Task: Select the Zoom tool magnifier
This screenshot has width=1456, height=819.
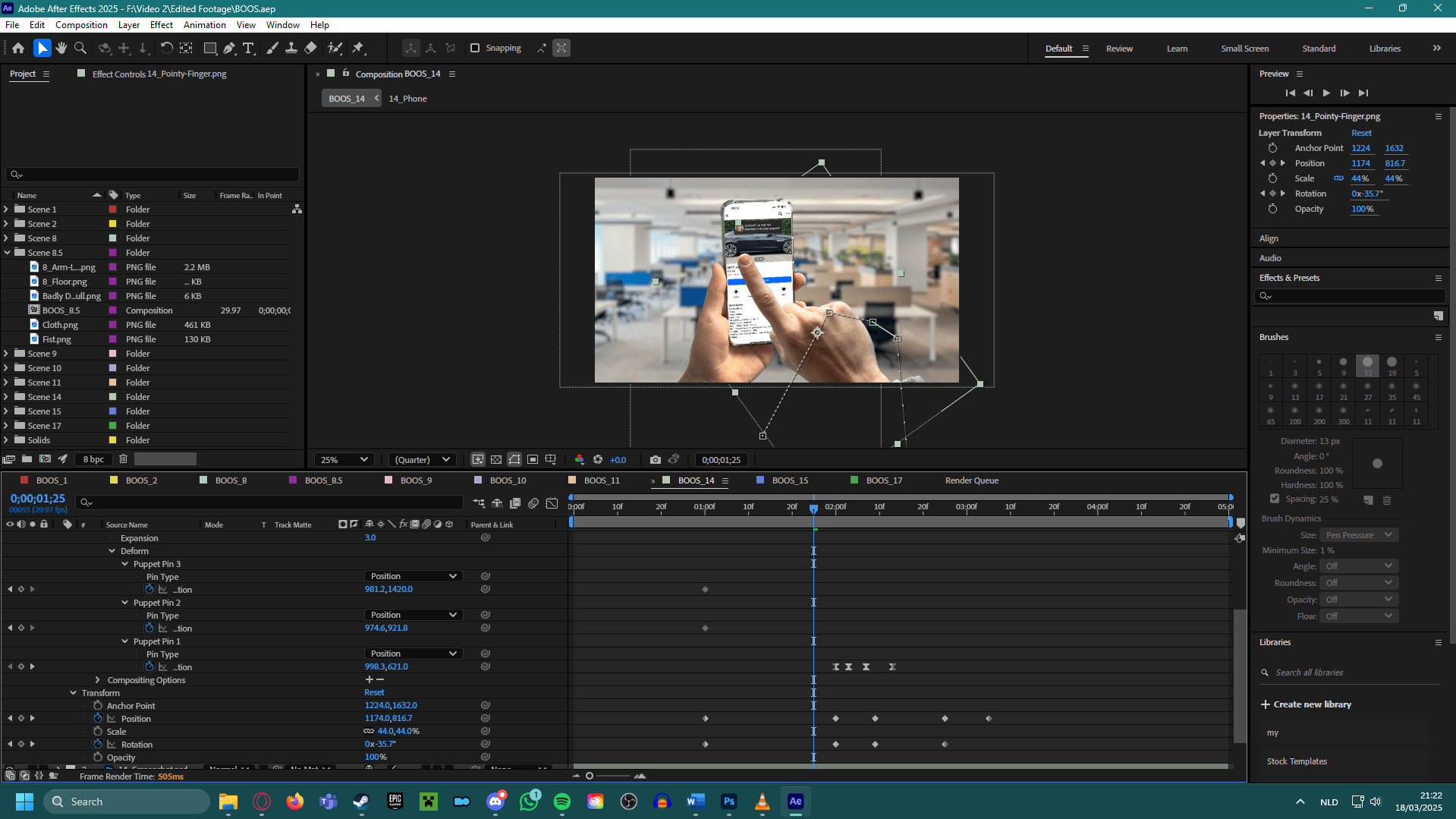Action: point(80,48)
